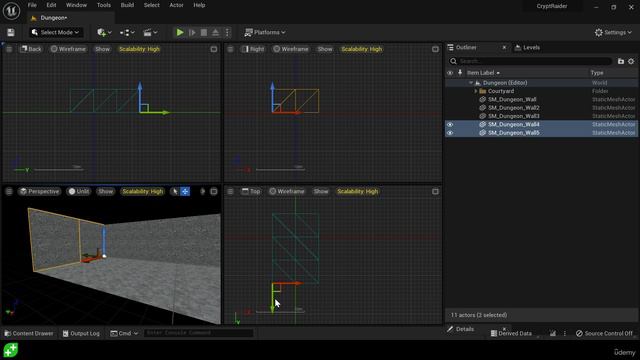Screen dimensions: 640x360
Task: Click the eject playback button
Action: tap(216, 32)
